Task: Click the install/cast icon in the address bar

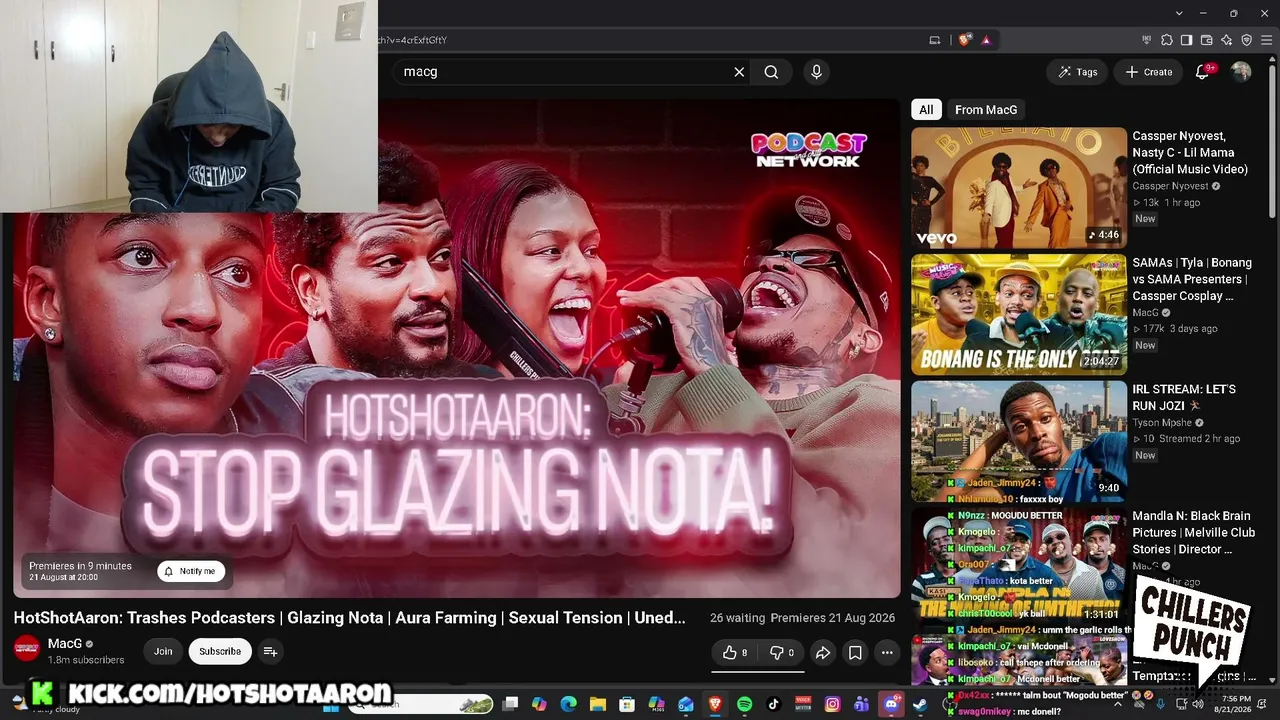Action: click(935, 40)
